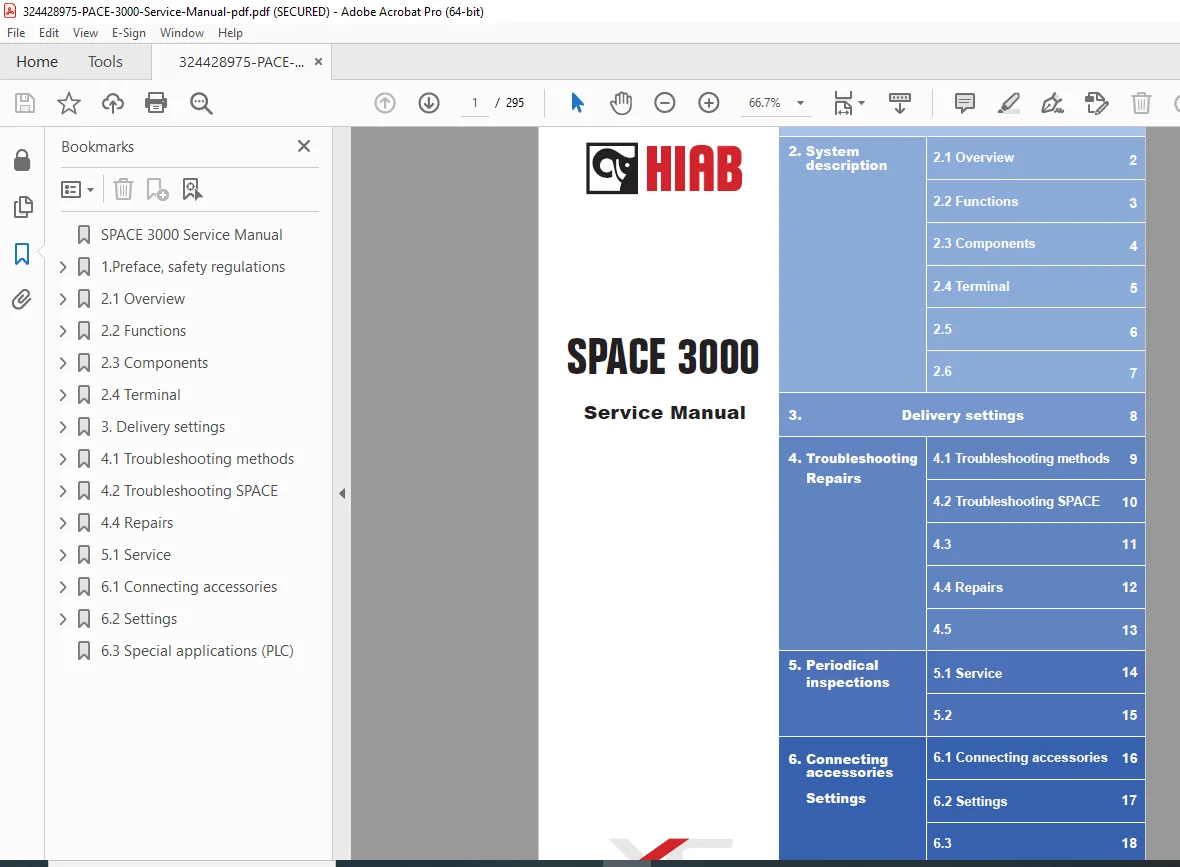
Task: Open bookmark options dropdown menu
Action: tap(77, 189)
